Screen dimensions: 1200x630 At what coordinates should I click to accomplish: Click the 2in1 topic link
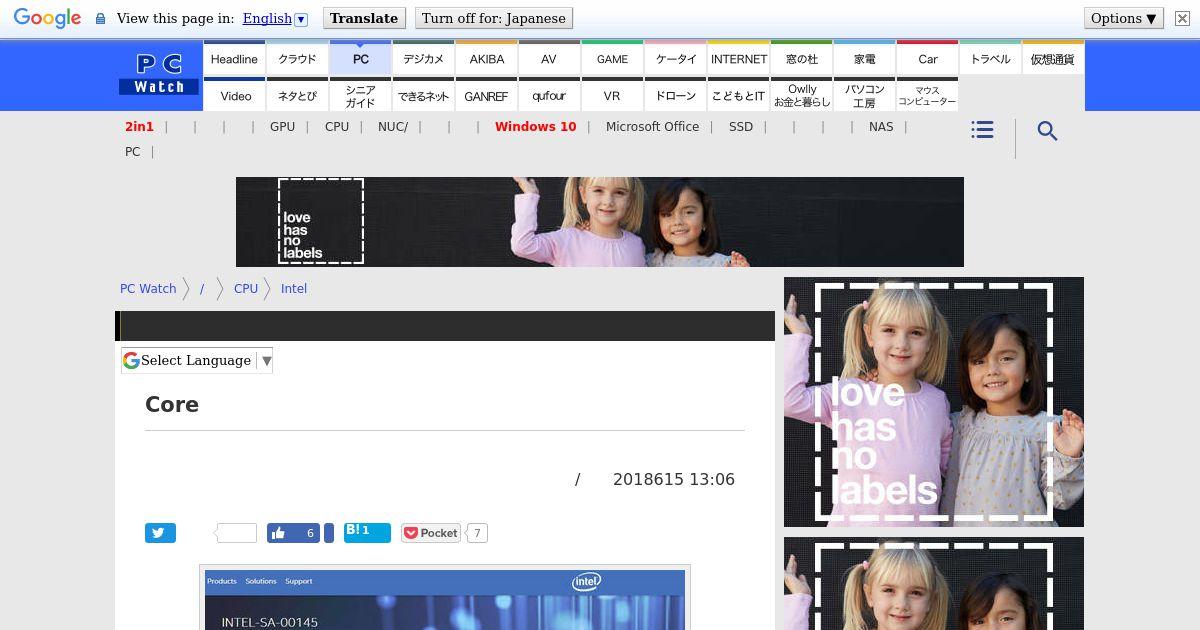139,126
